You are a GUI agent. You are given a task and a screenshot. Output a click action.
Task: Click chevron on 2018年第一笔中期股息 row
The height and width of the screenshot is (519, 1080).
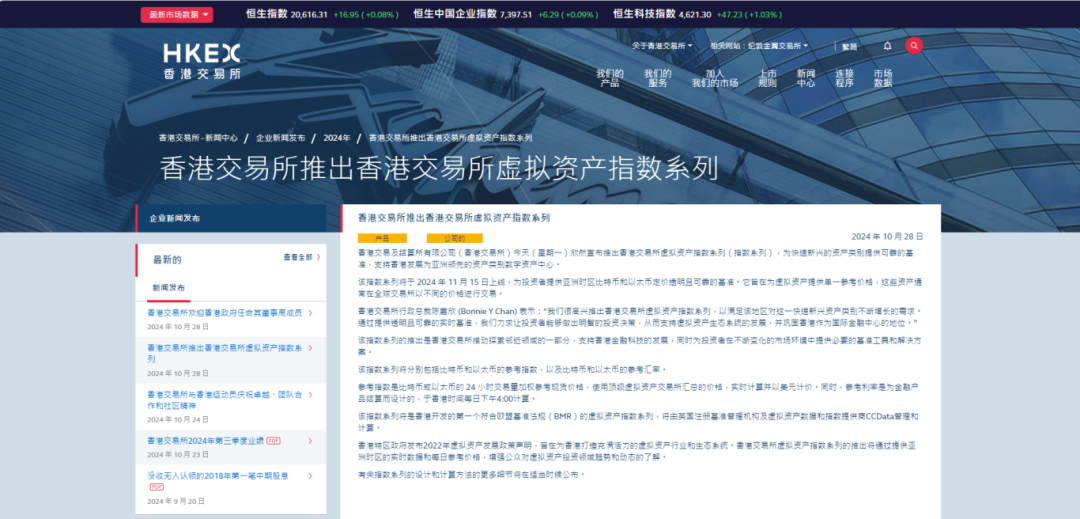(x=311, y=476)
